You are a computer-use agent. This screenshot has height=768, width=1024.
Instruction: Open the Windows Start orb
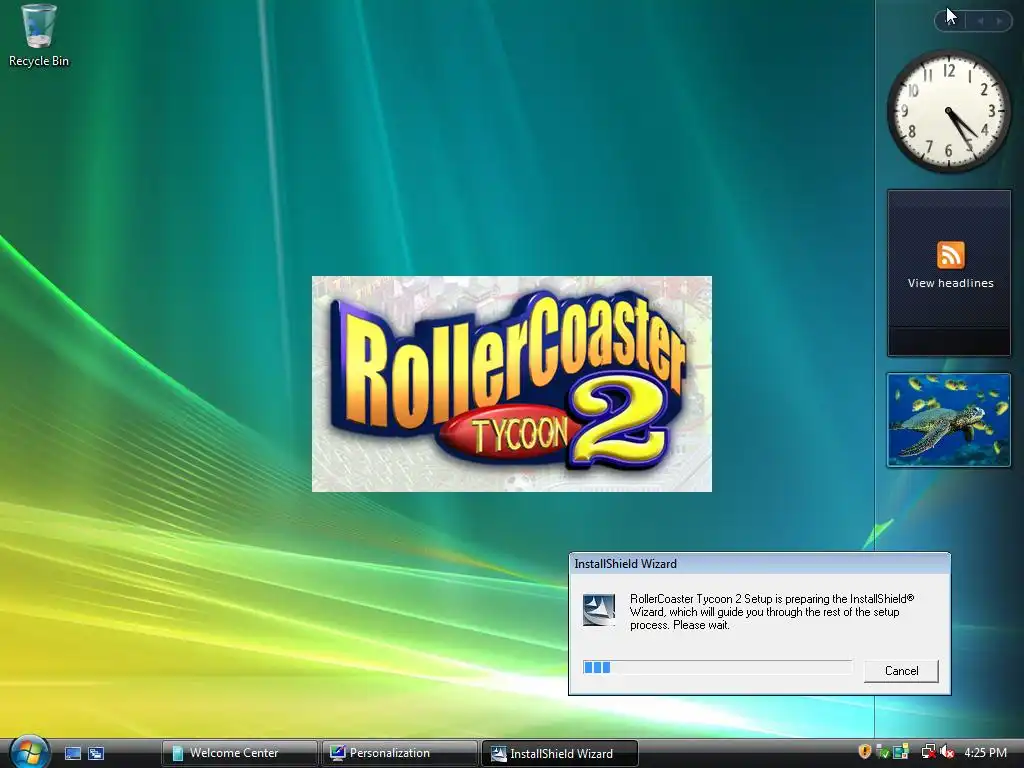(x=29, y=751)
